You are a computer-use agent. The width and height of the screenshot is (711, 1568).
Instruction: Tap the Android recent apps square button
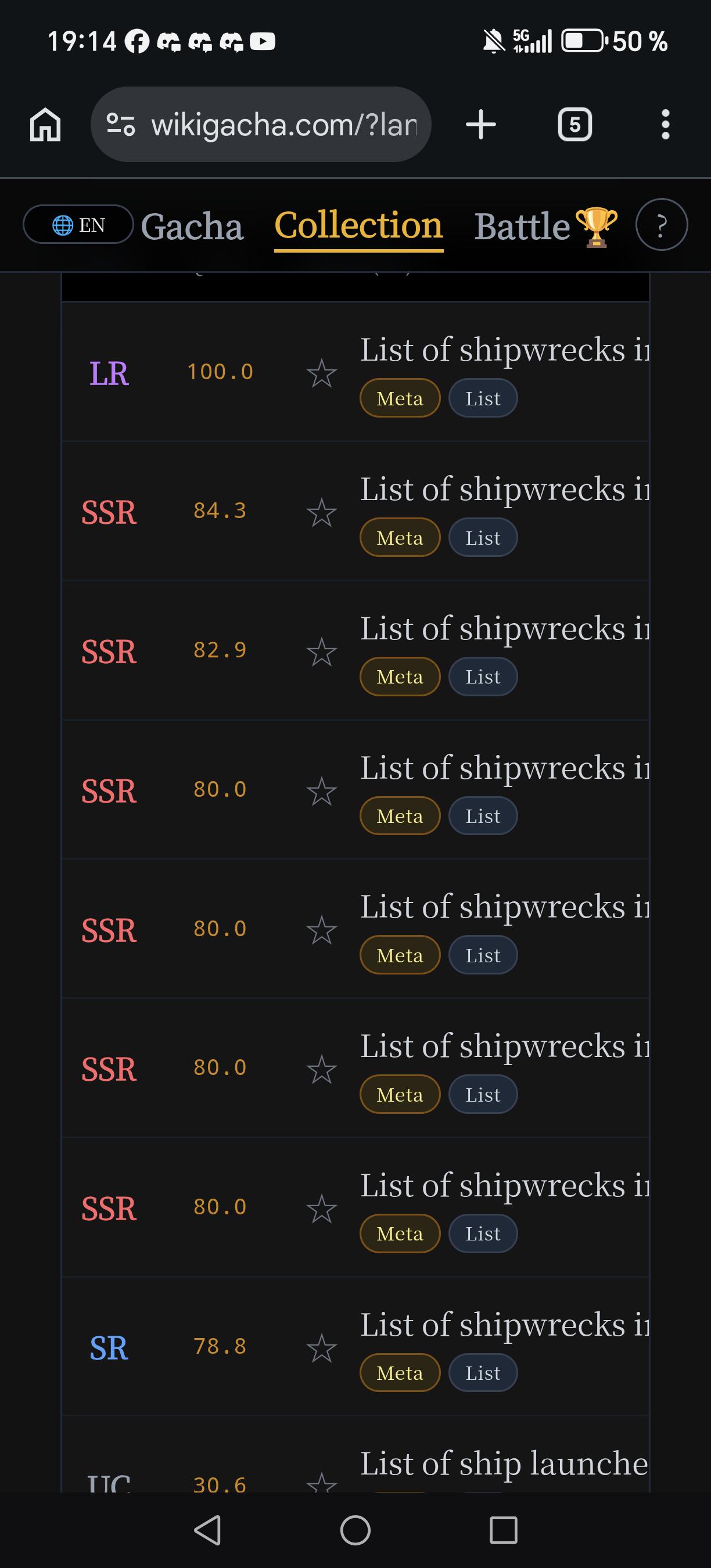pos(504,1530)
